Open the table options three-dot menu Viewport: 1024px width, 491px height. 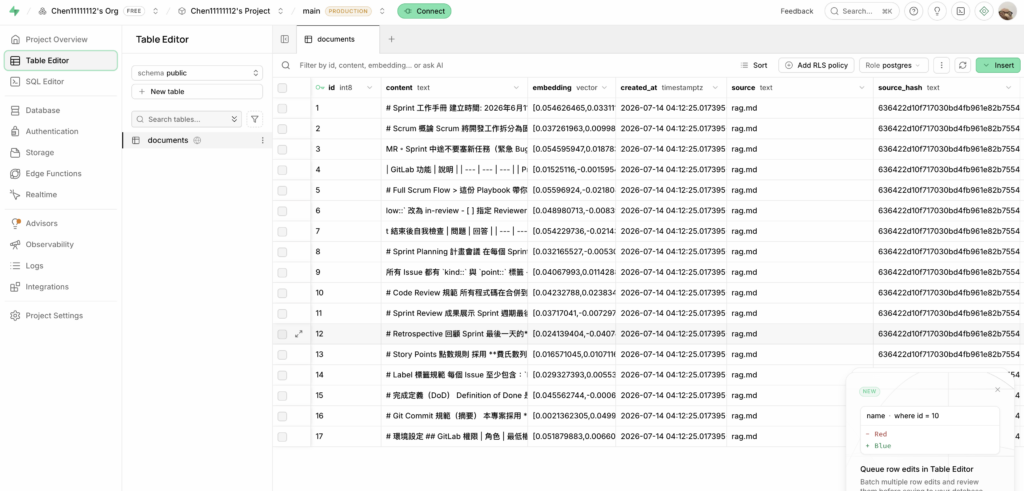click(941, 65)
